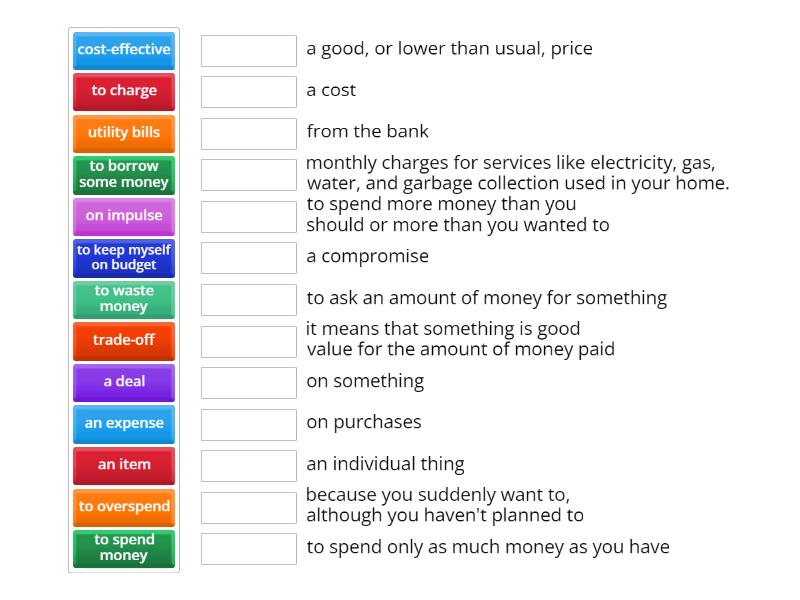The image size is (800, 600).
Task: Choose the "trade-off" tile
Action: (123, 340)
